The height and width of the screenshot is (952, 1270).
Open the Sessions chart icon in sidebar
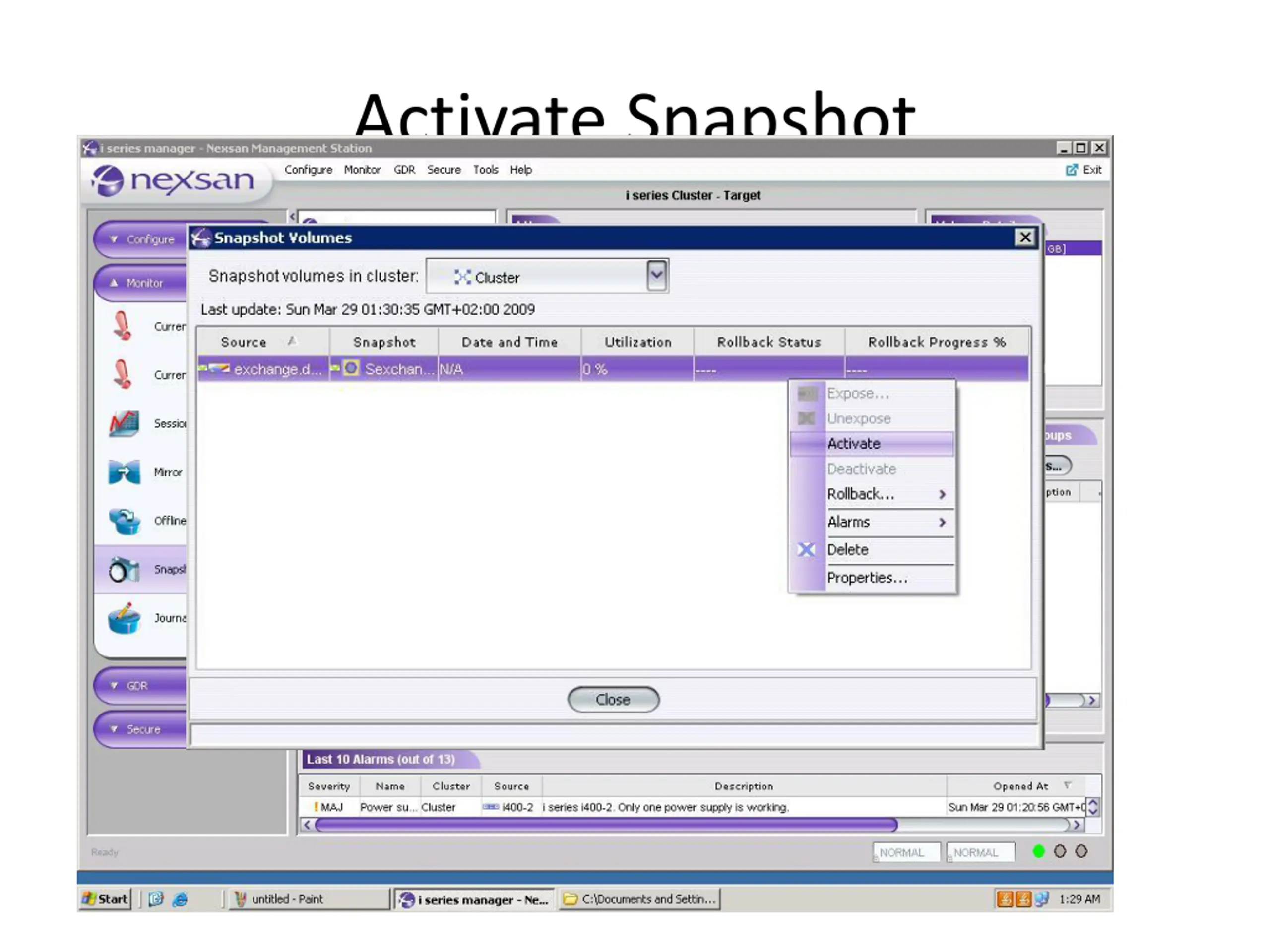click(x=124, y=424)
